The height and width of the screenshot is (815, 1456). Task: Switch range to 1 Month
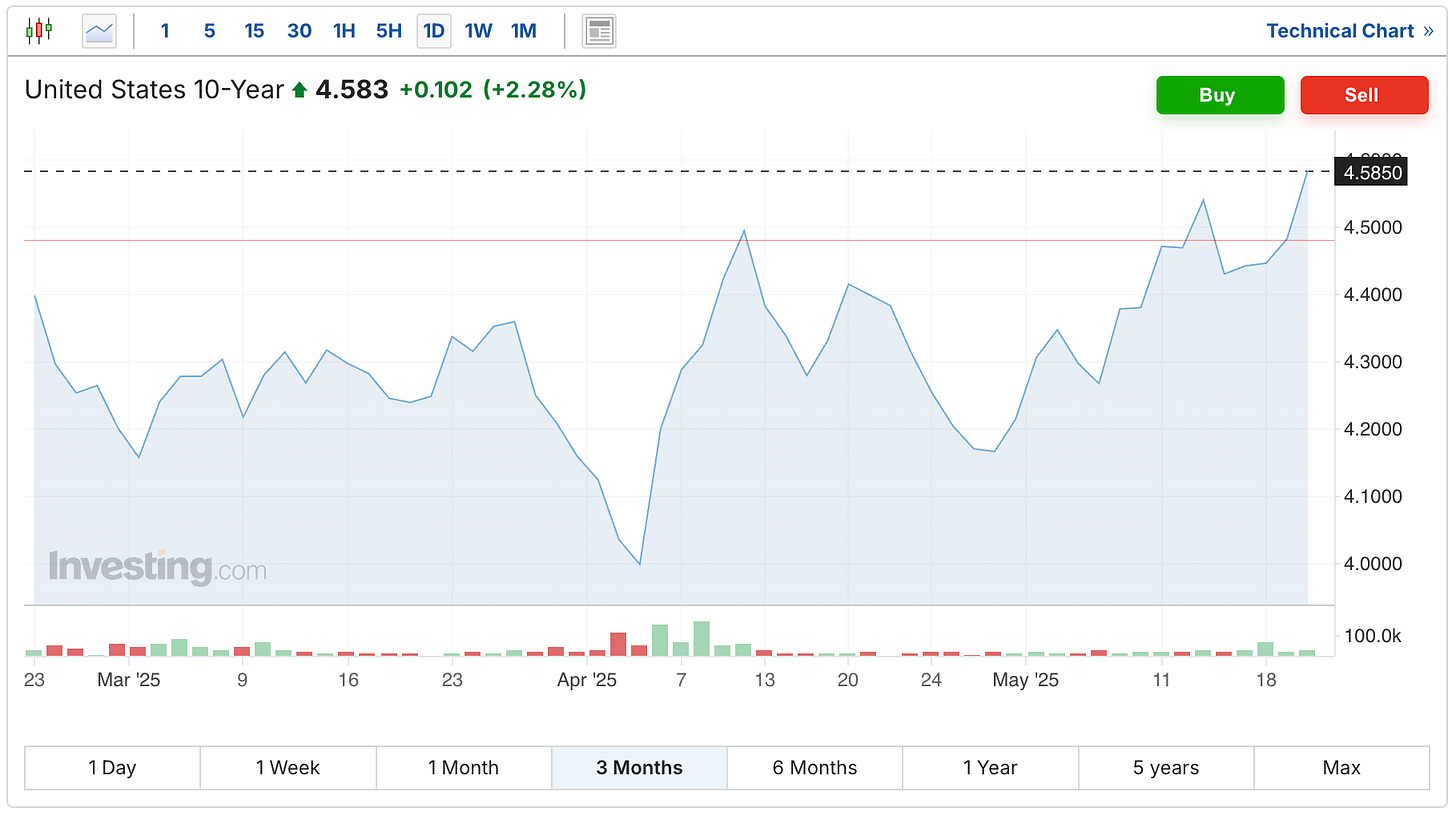tap(464, 768)
